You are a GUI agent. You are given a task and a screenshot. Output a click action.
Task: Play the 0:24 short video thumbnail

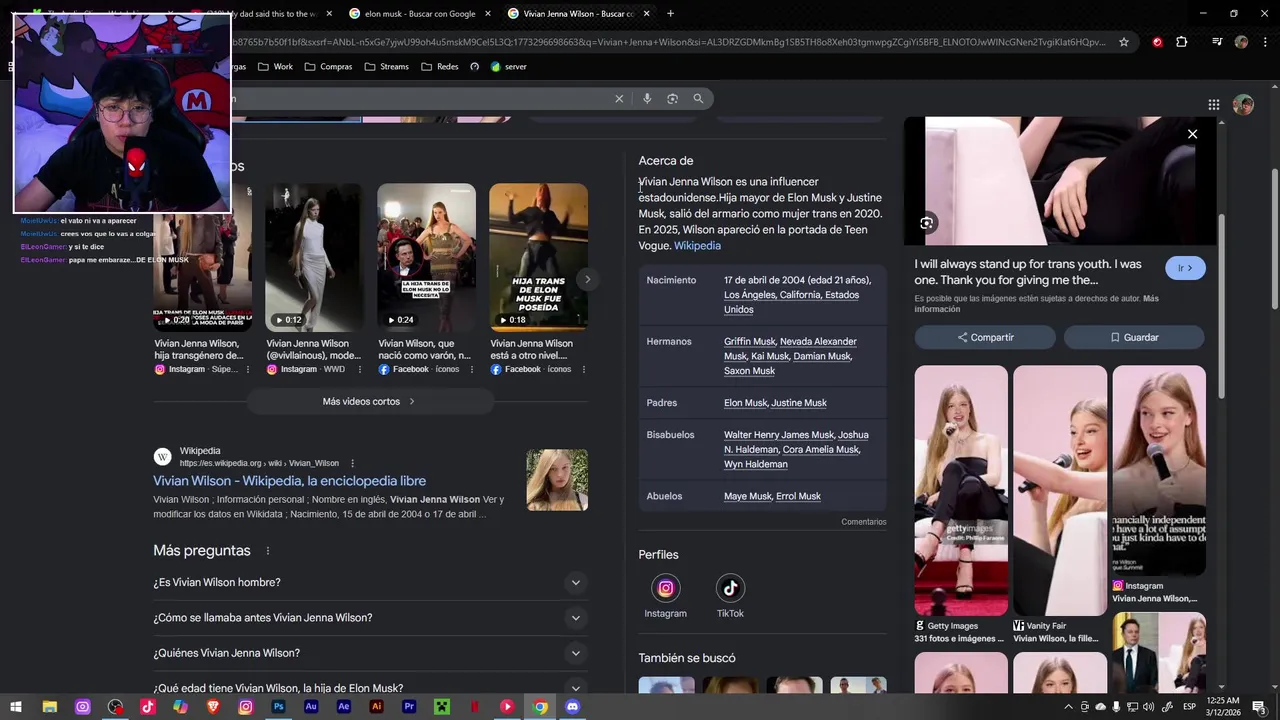[x=426, y=257]
